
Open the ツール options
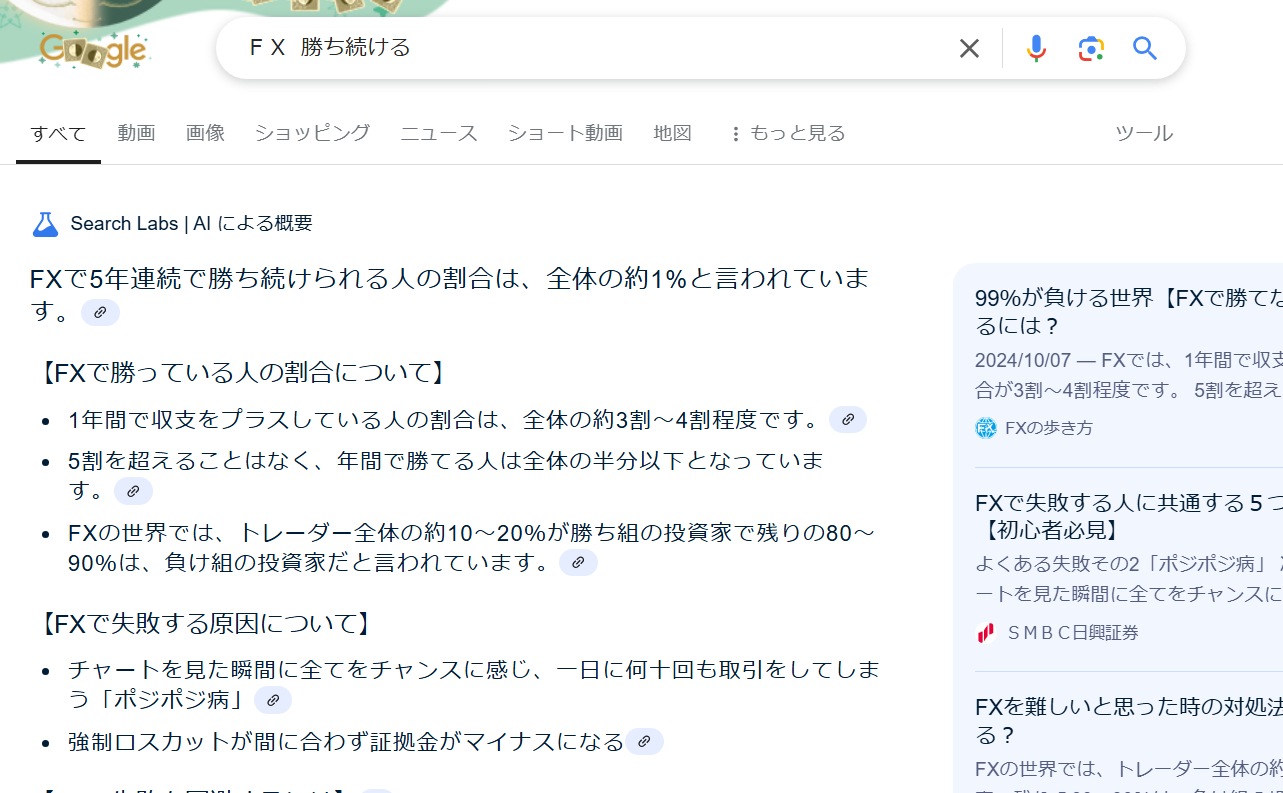coord(1144,132)
